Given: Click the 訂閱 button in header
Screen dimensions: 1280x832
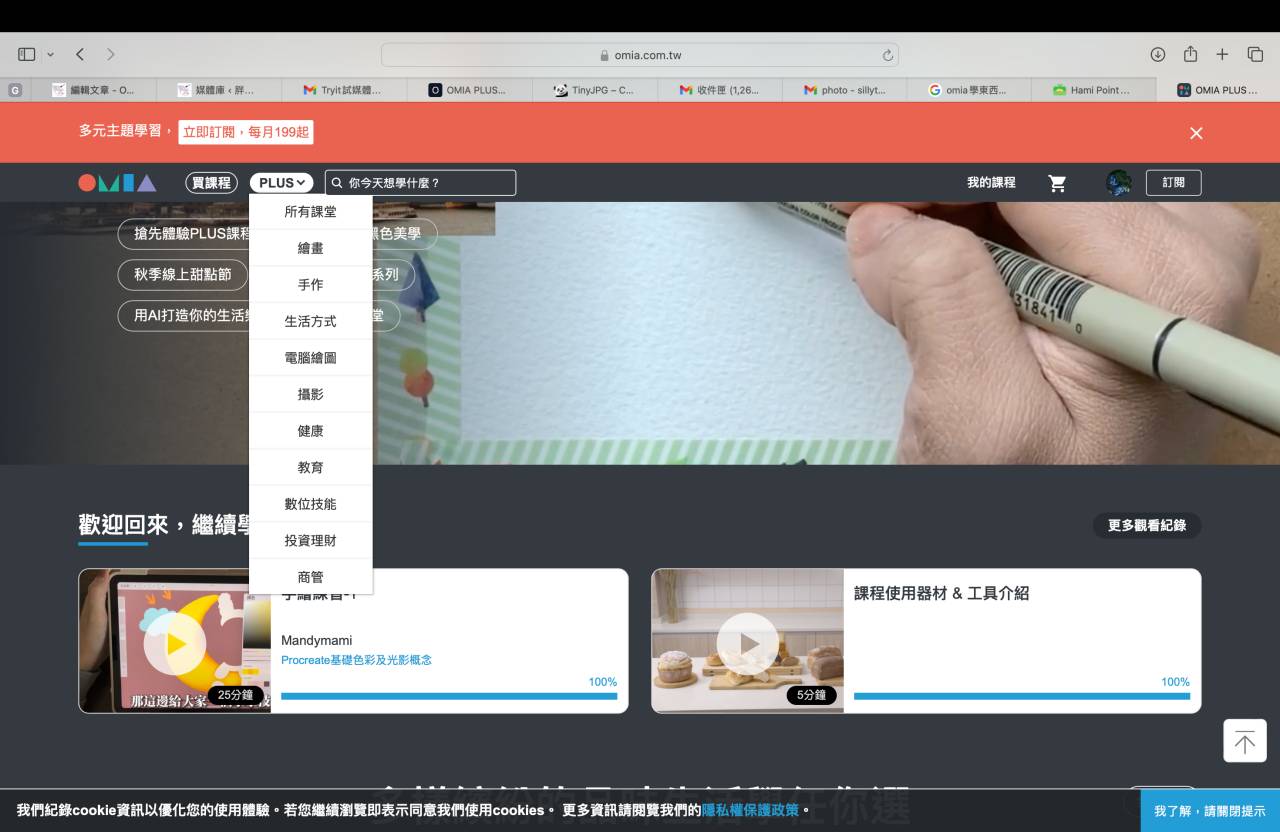Looking at the screenshot, I should (1173, 183).
